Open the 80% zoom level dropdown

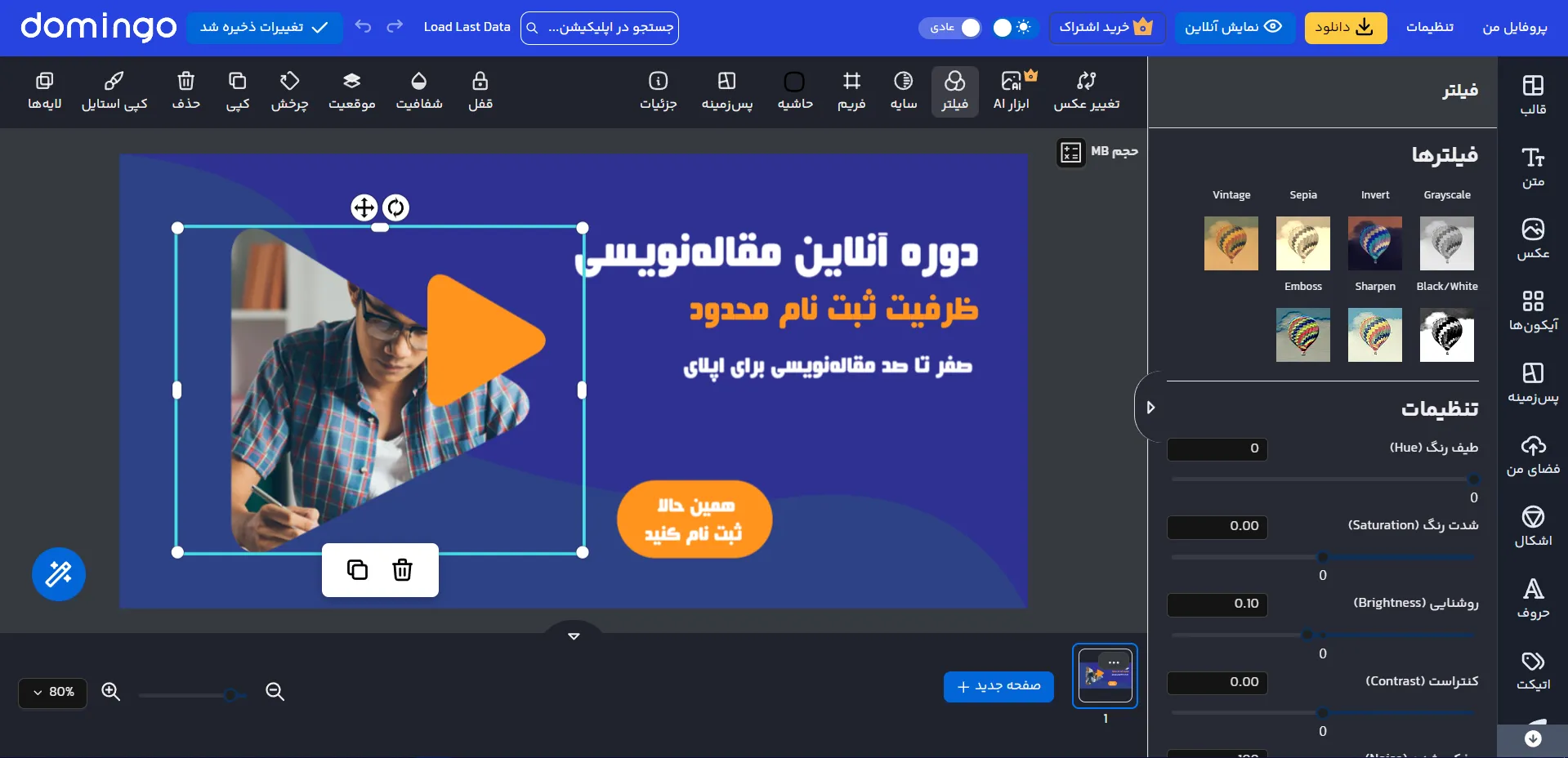(53, 692)
